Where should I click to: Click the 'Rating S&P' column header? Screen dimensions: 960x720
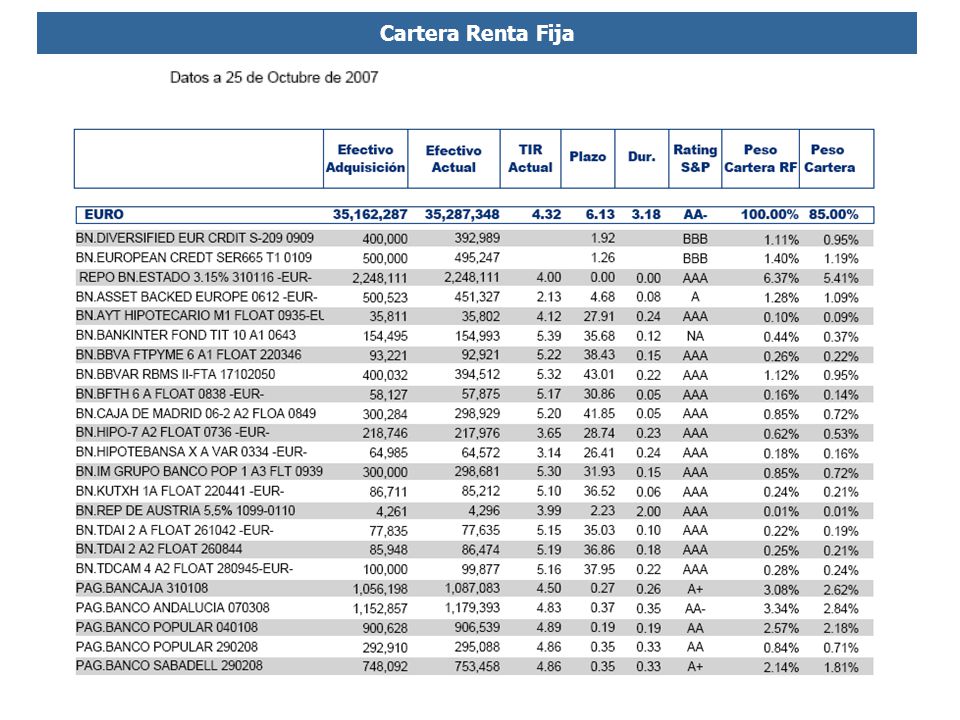tap(695, 159)
